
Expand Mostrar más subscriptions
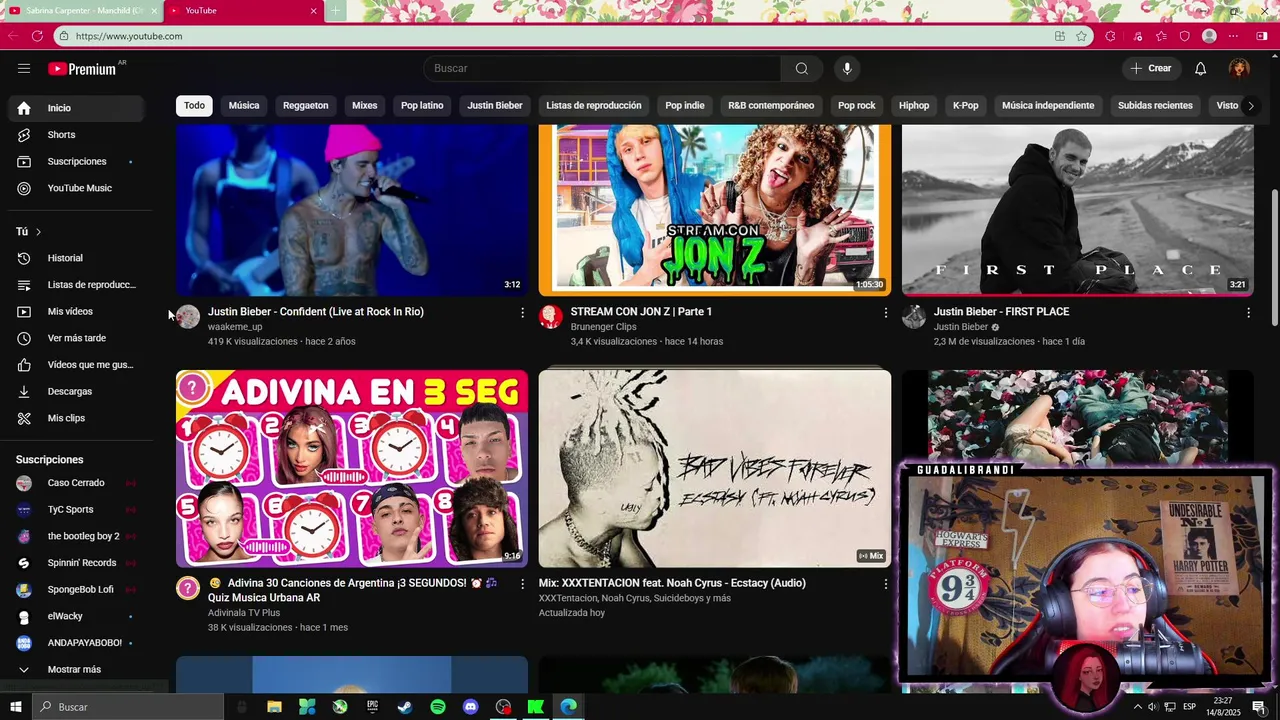tap(76, 670)
